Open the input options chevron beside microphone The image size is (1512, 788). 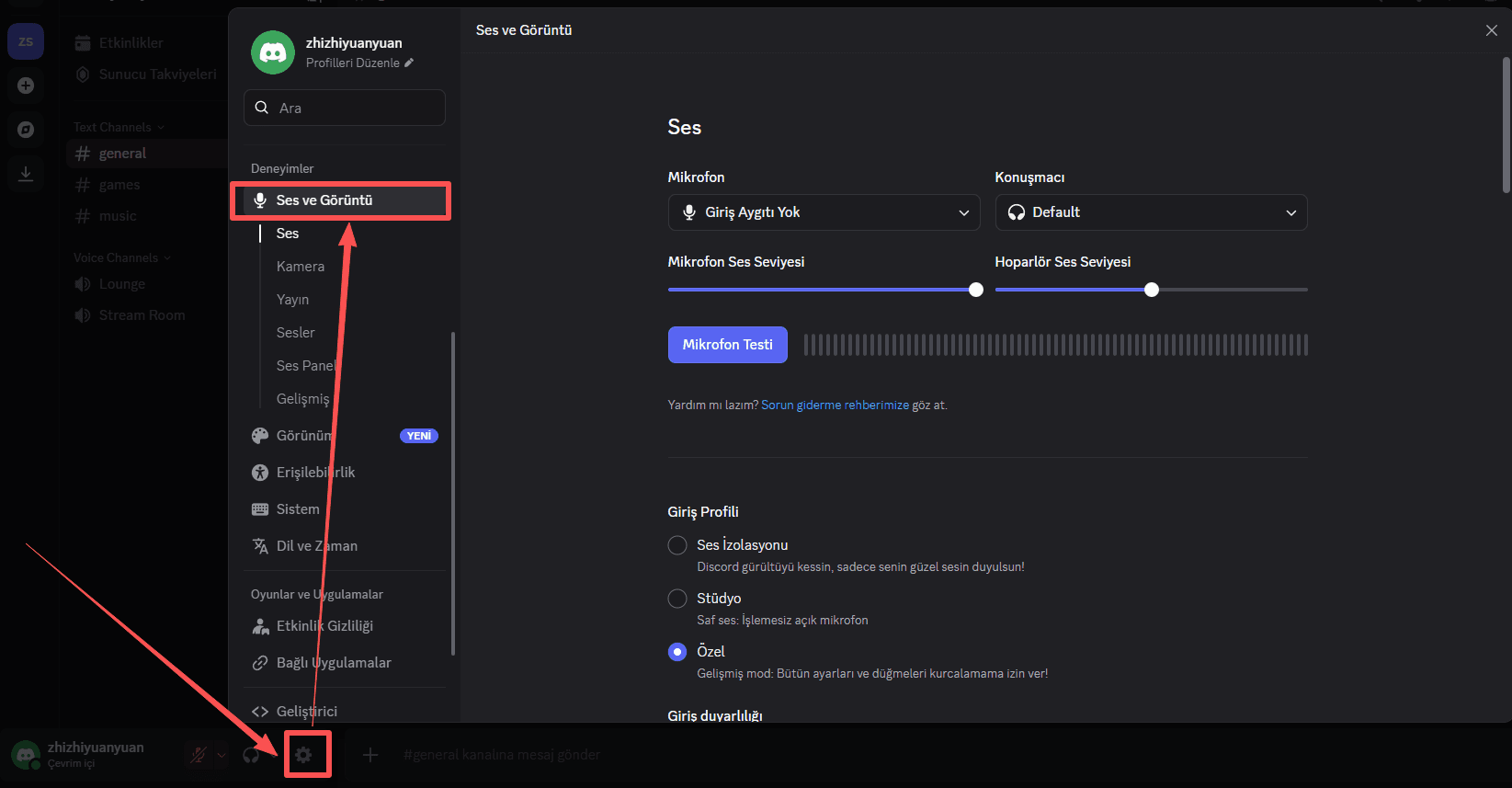pyautogui.click(x=221, y=755)
